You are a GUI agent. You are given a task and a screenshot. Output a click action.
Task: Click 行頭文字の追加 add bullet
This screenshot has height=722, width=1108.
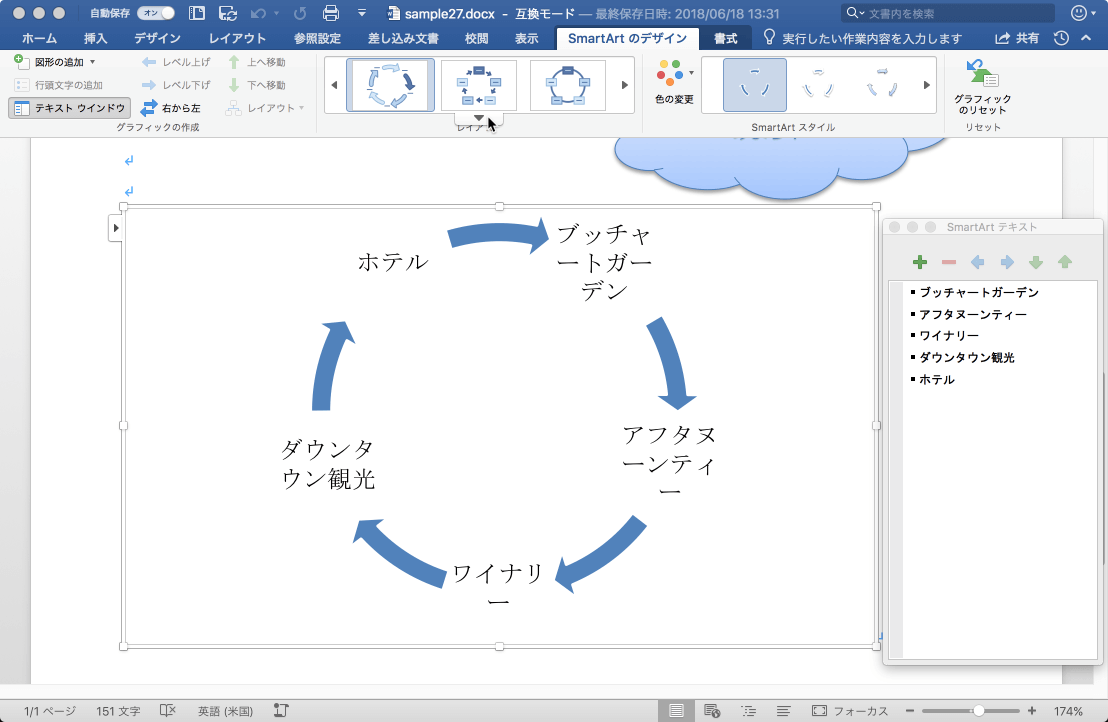[59, 85]
